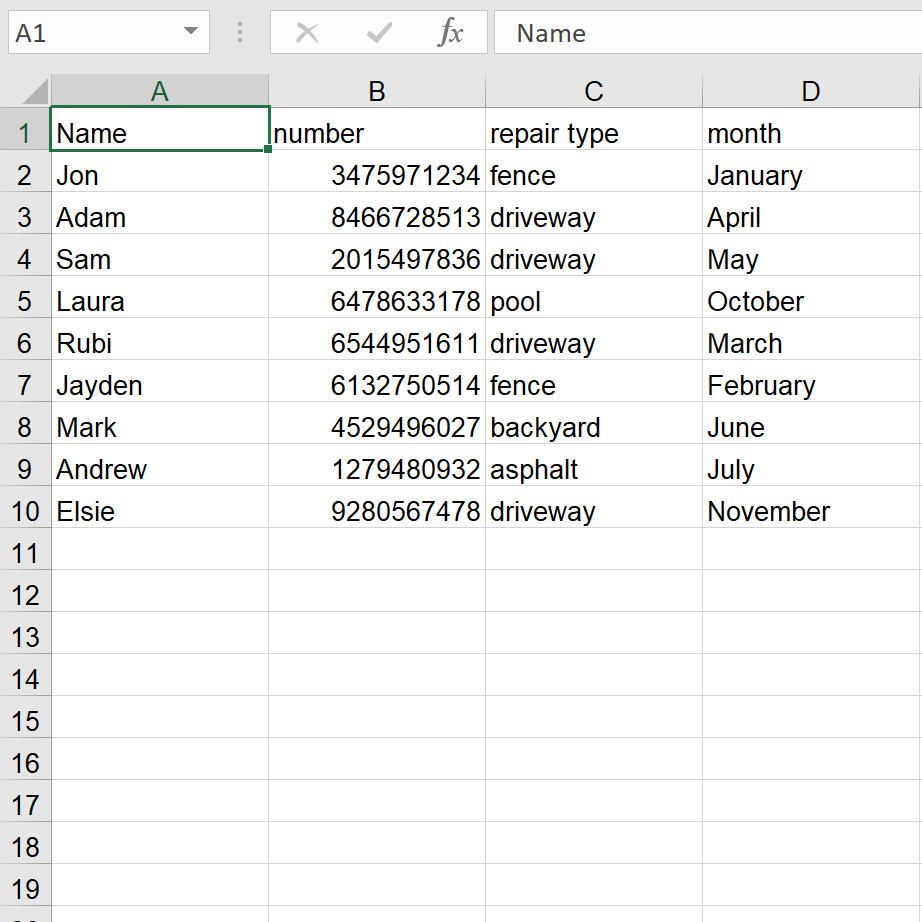Screen dimensions: 922x922
Task: Click the Name Box showing A1
Action: click(x=109, y=32)
